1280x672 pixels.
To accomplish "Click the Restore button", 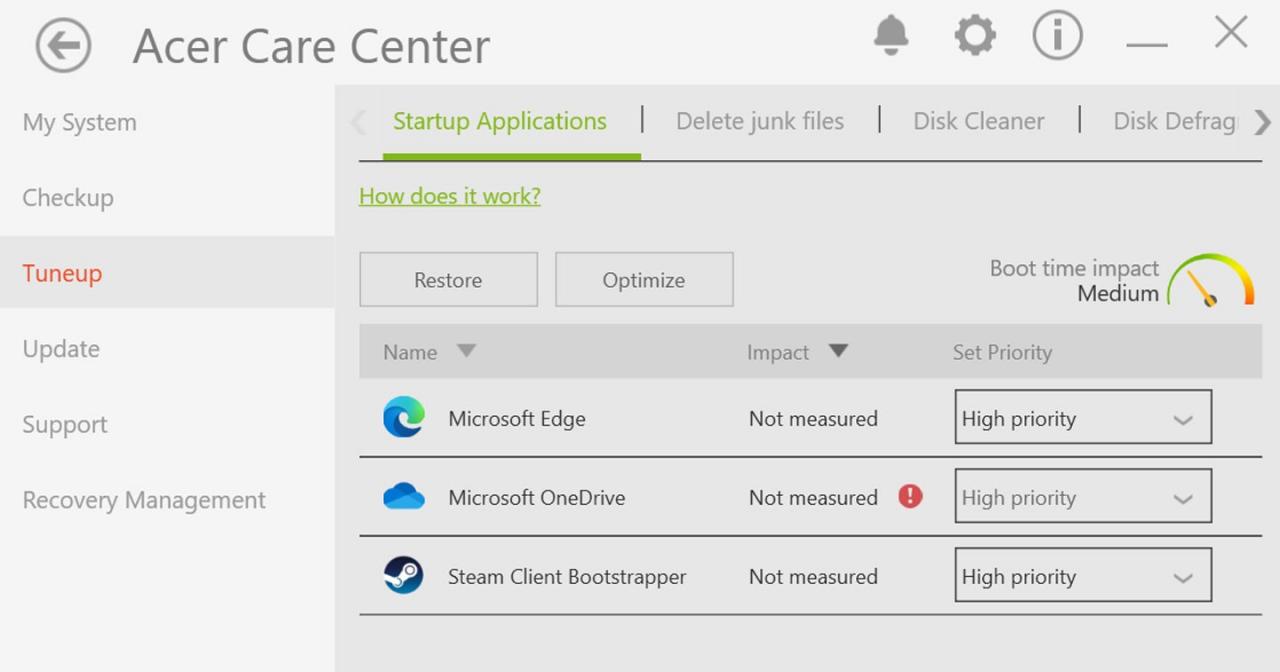I will [448, 279].
